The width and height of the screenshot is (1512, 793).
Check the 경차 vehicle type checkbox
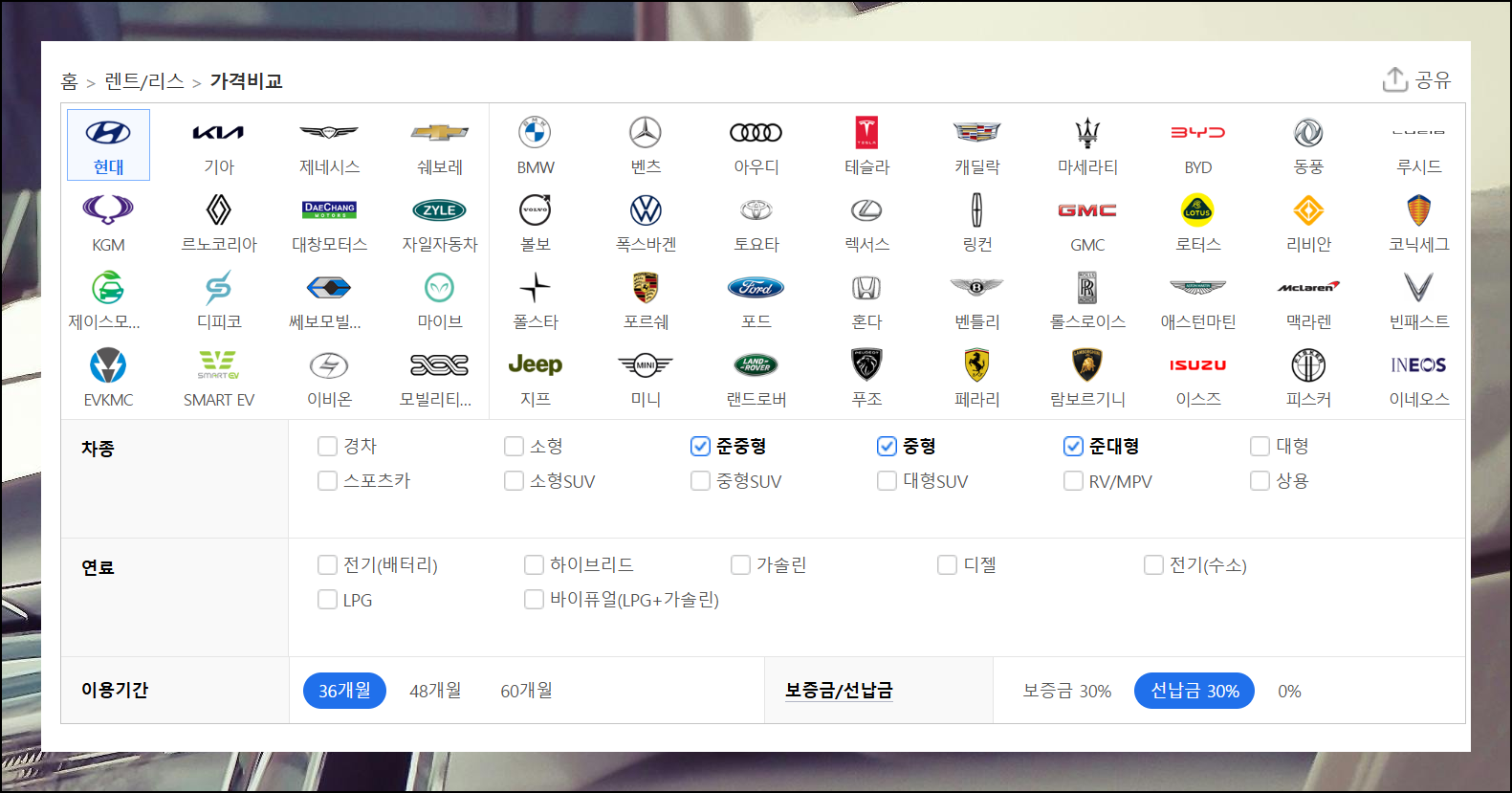tap(327, 446)
